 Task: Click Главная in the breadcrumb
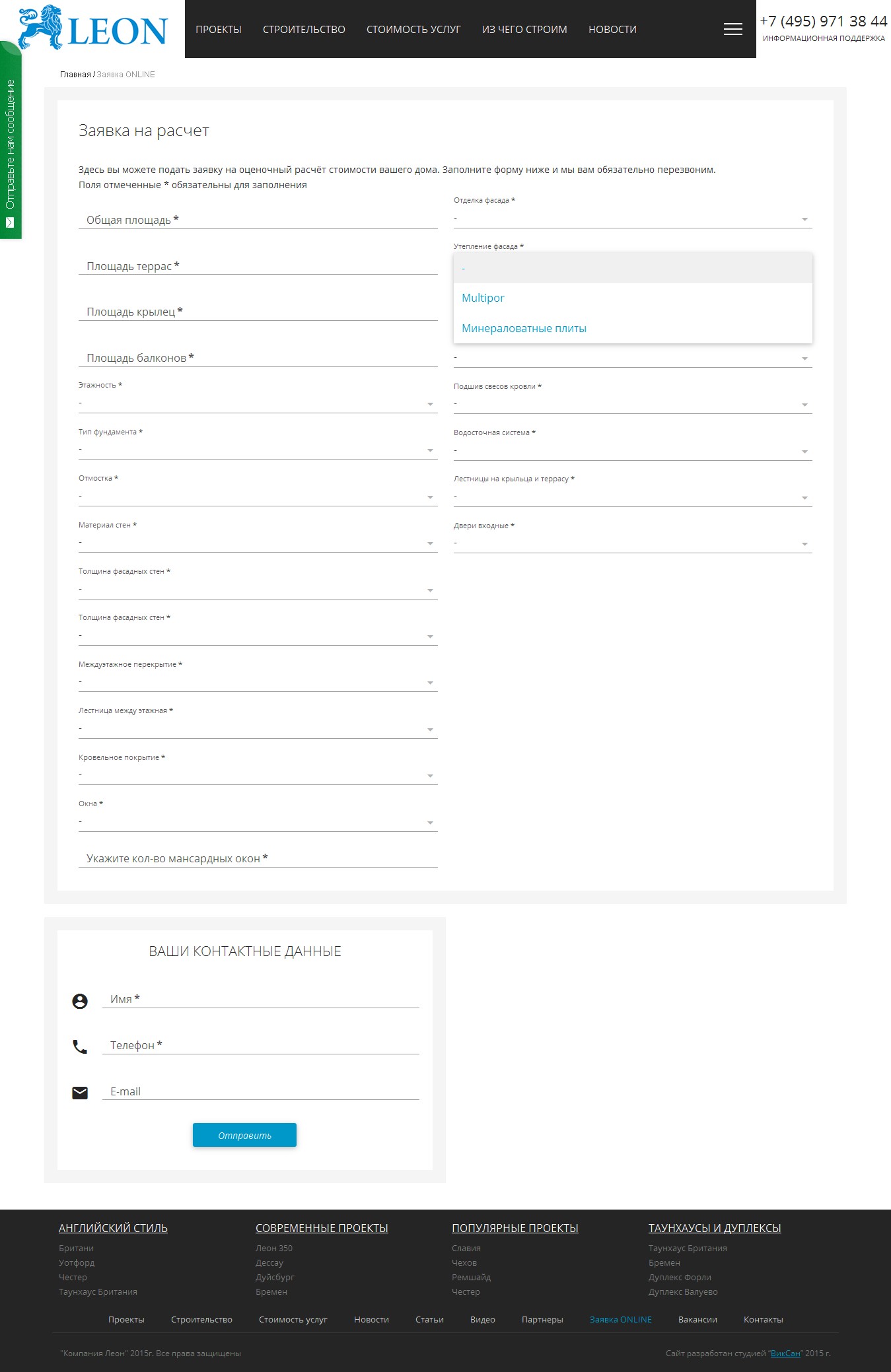[75, 75]
